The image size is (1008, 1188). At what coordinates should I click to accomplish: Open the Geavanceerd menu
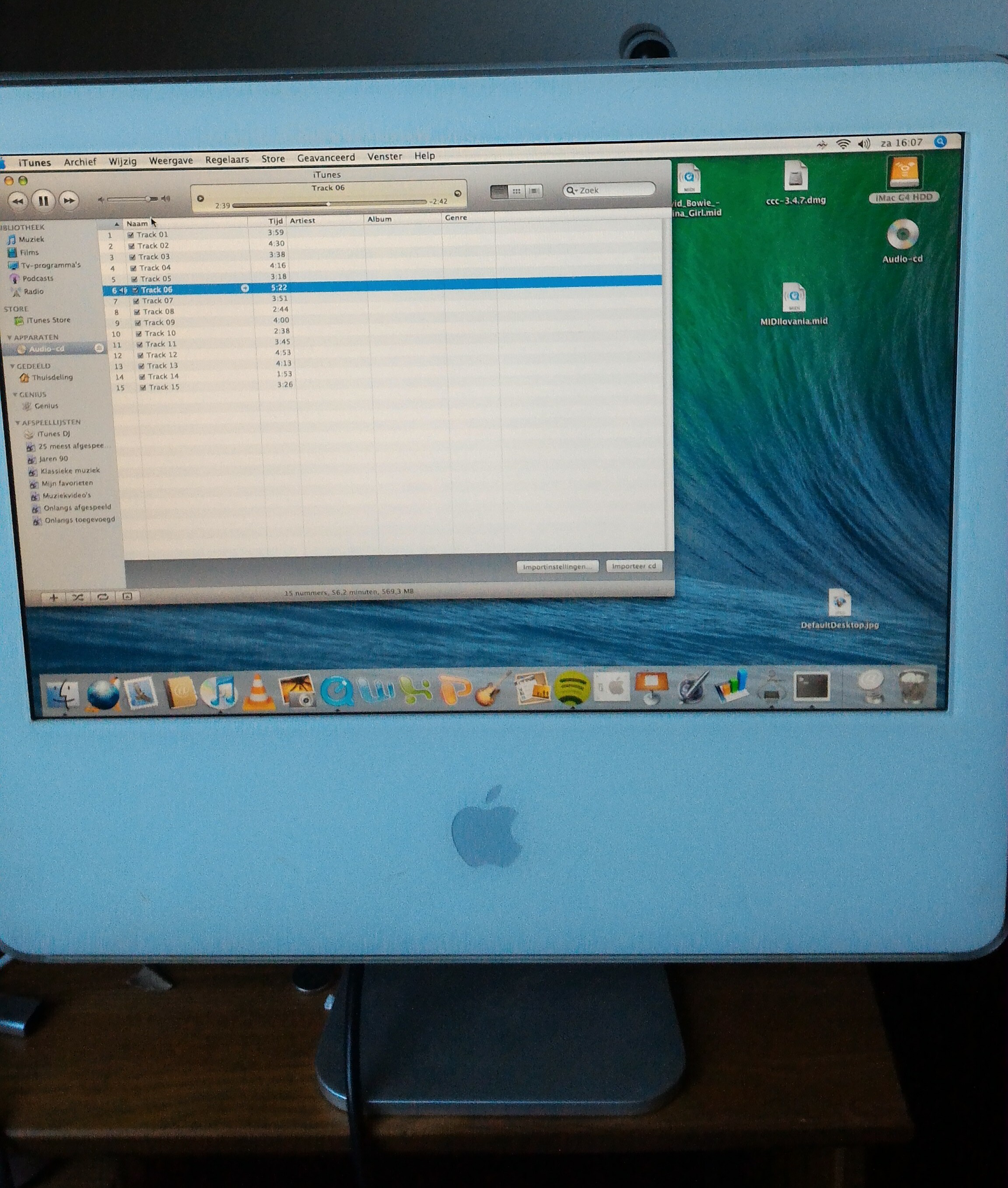tap(325, 157)
